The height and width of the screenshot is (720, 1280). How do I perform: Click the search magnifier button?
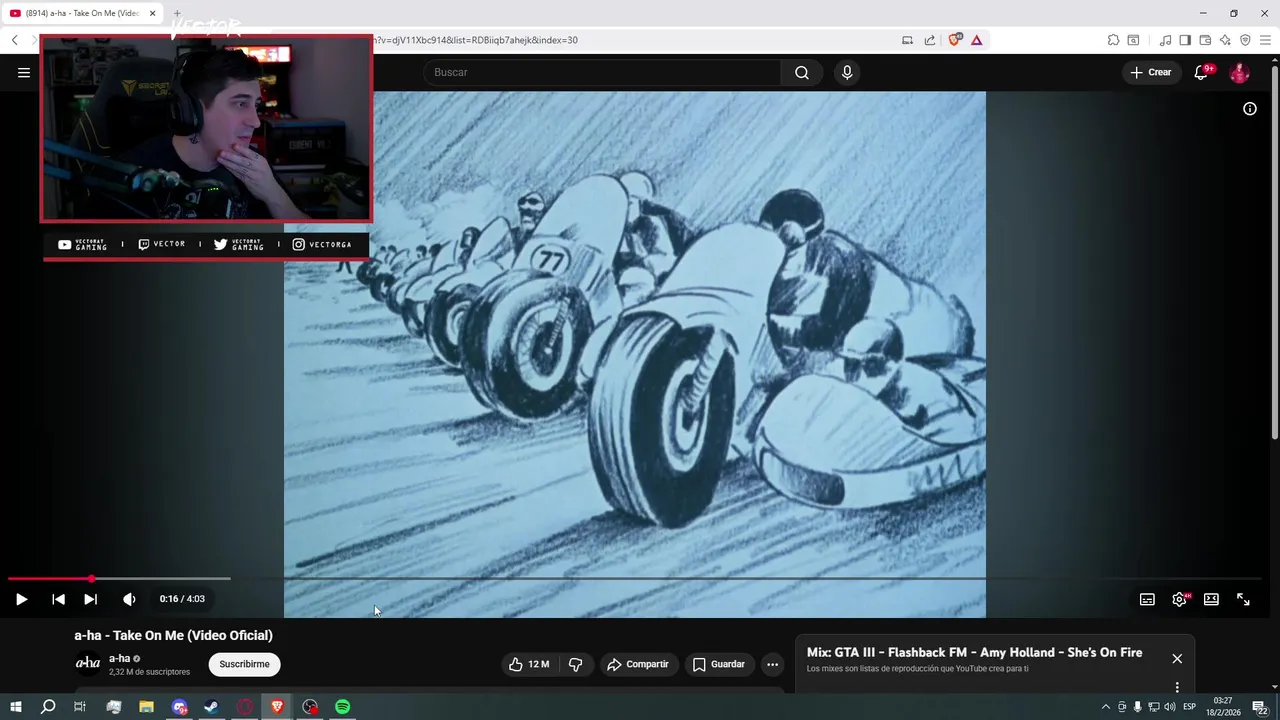802,72
